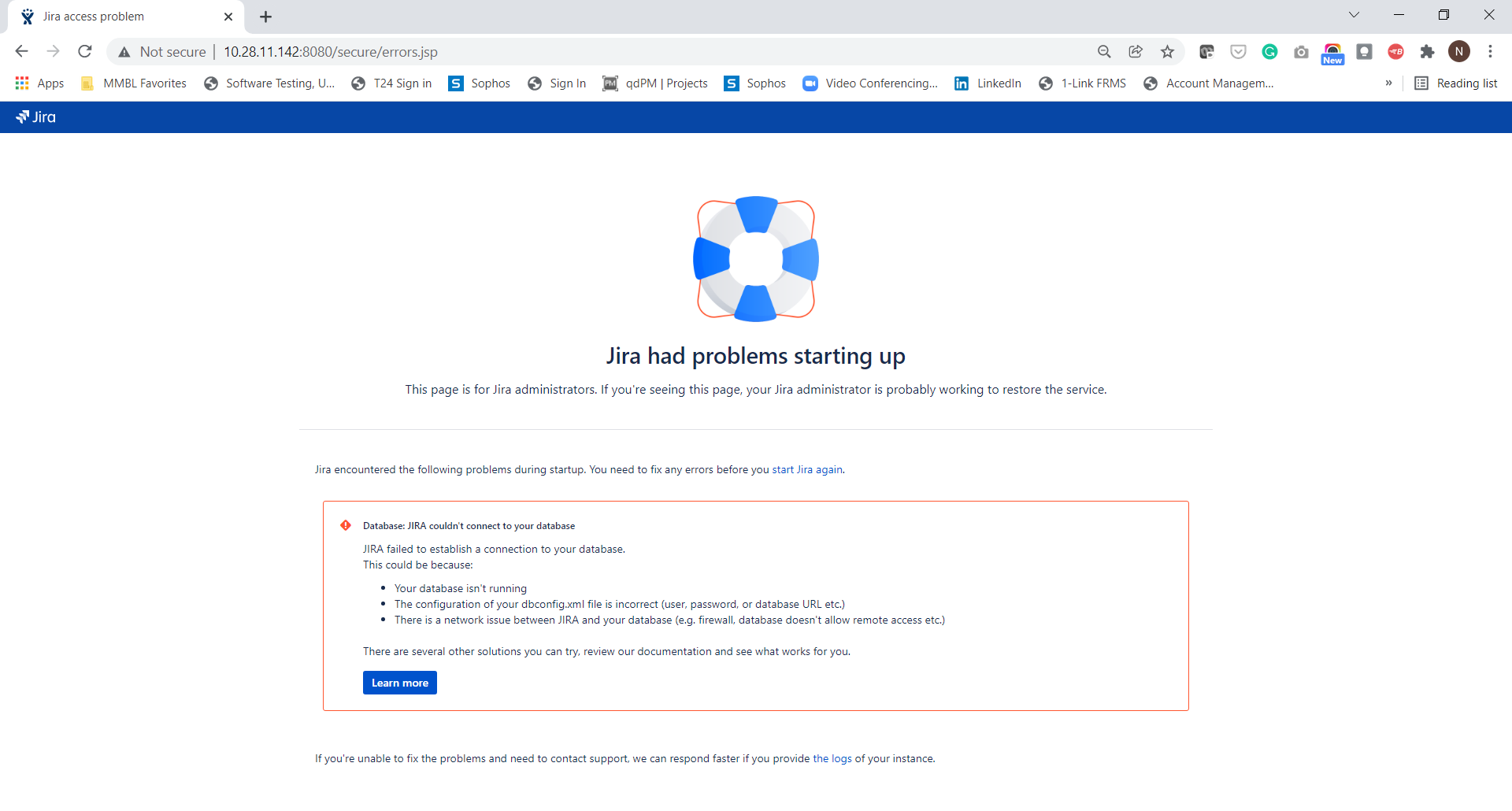Click the Jira logo in blue header

(x=36, y=117)
